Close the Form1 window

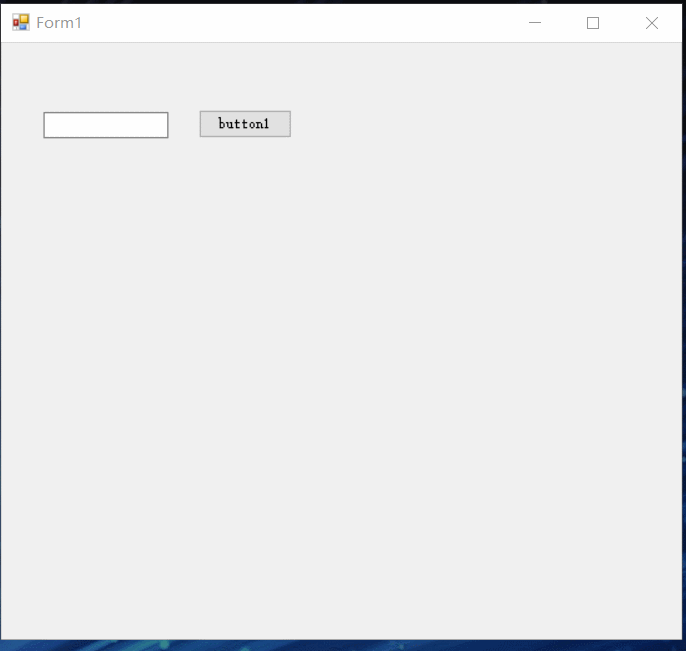pyautogui.click(x=652, y=22)
